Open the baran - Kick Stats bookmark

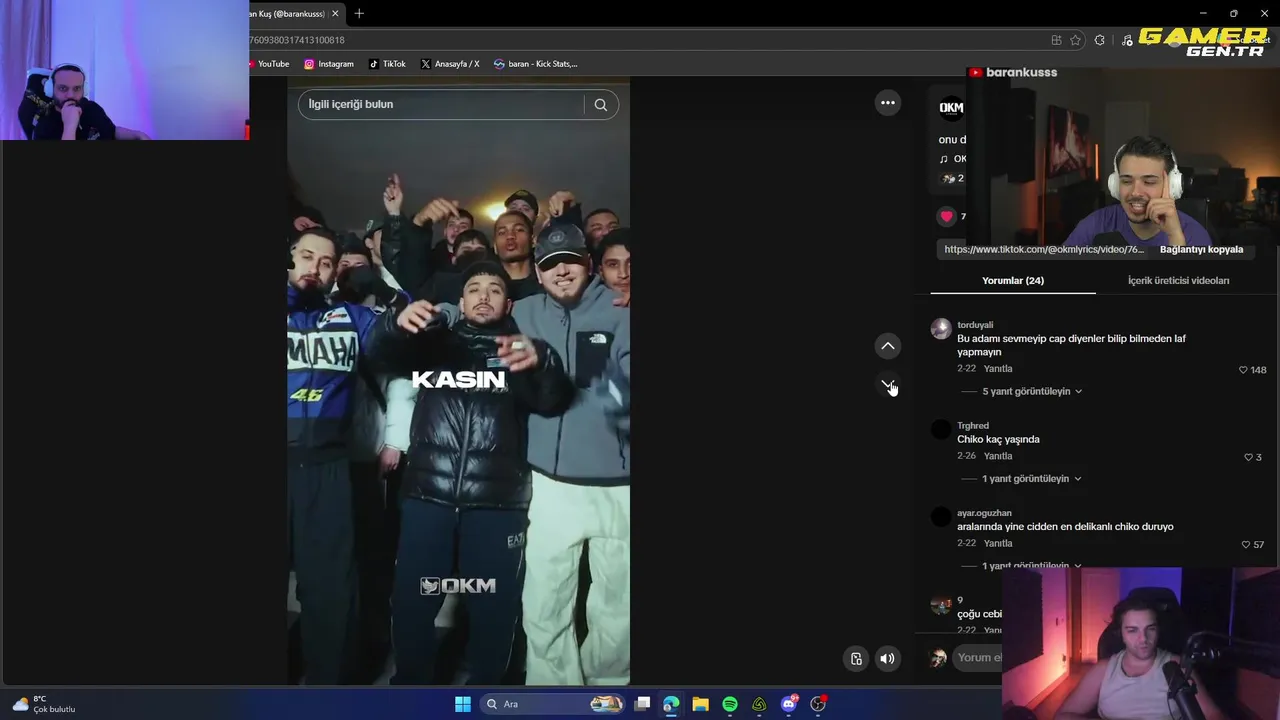click(536, 64)
